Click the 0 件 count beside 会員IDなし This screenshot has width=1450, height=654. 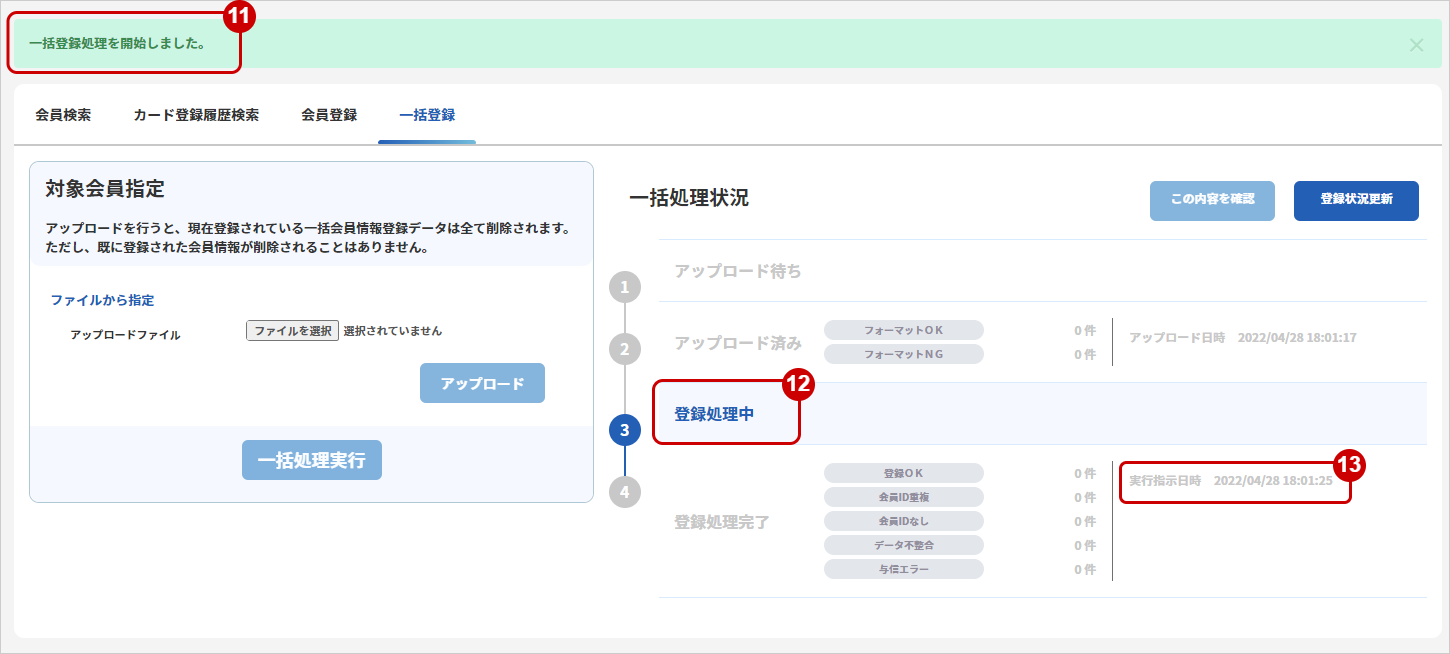[x=1085, y=521]
